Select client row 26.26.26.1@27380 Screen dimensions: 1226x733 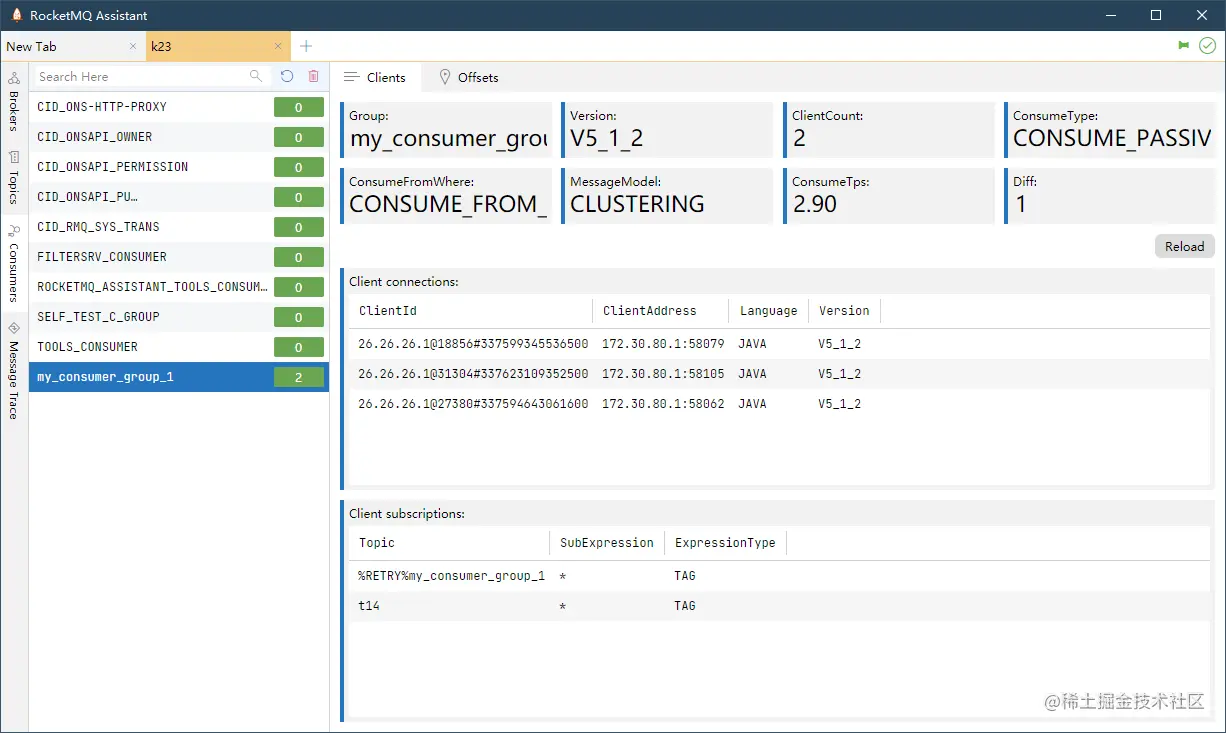pos(778,404)
